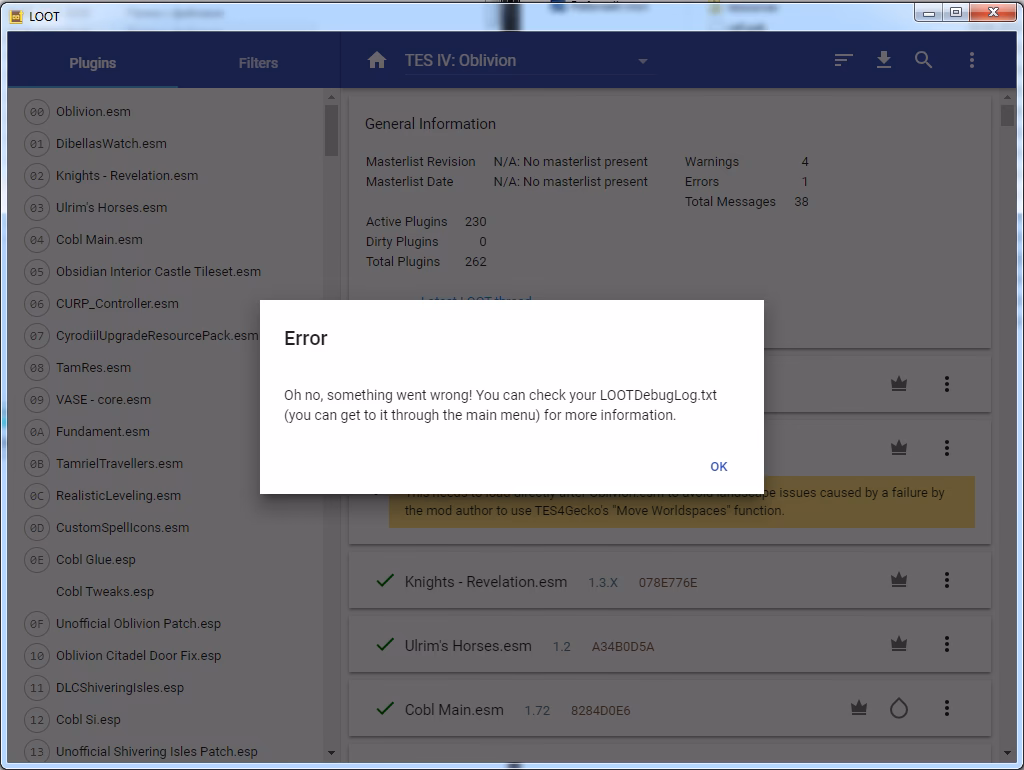Viewport: 1024px width, 770px height.
Task: Switch to the Filters tab
Action: [x=258, y=63]
